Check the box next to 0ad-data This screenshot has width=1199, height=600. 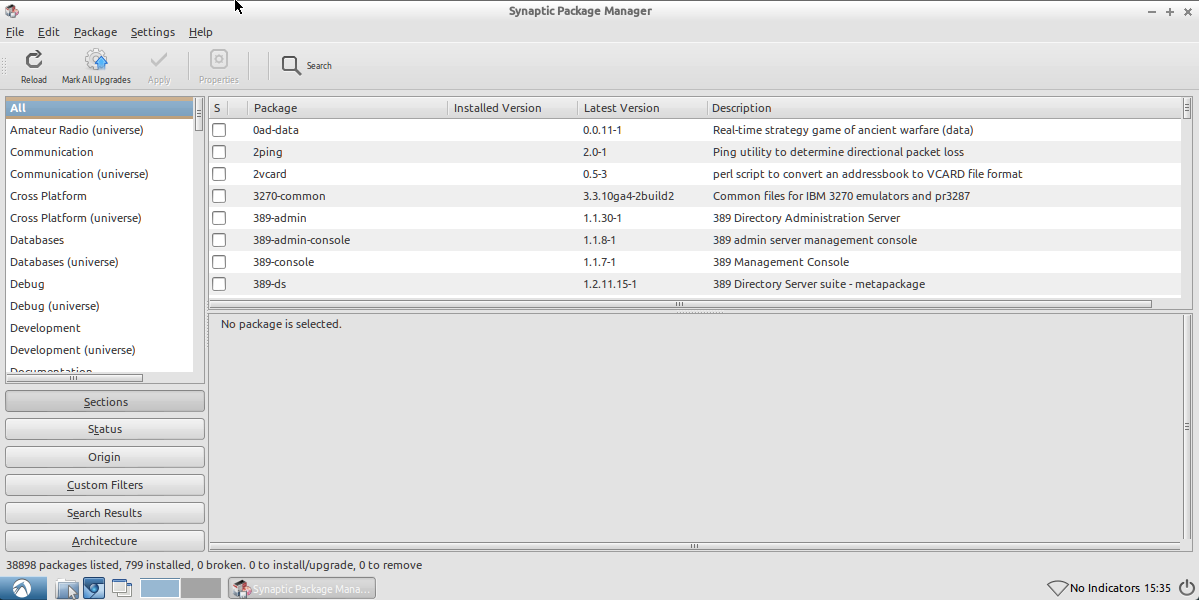(x=218, y=130)
